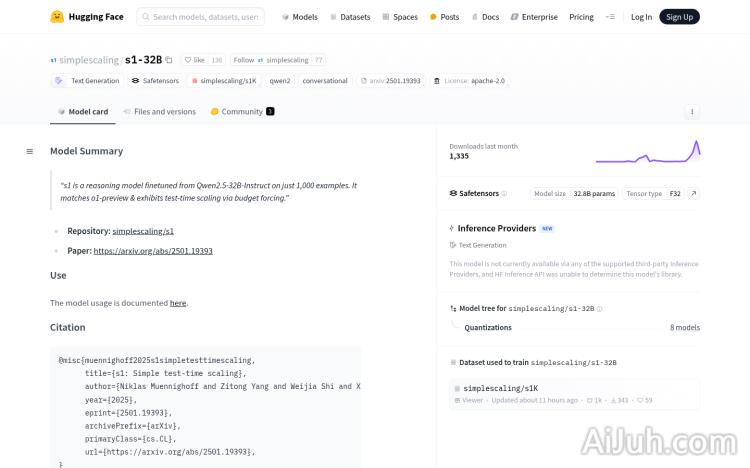
Task: Open the three-dot model options menu
Action: 692,112
